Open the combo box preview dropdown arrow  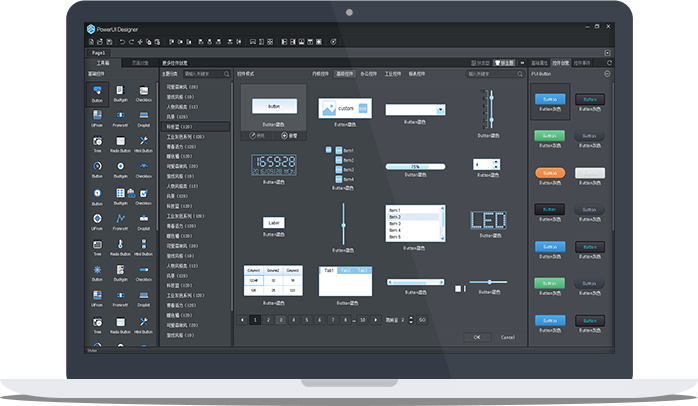pos(440,110)
